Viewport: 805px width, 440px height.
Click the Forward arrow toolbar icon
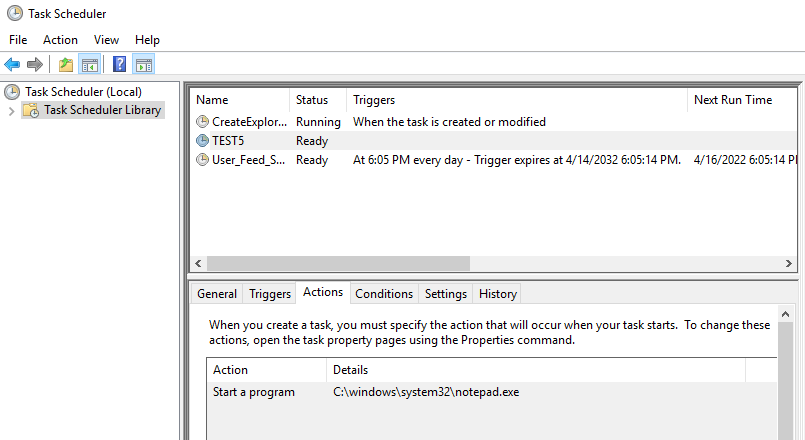[x=34, y=65]
